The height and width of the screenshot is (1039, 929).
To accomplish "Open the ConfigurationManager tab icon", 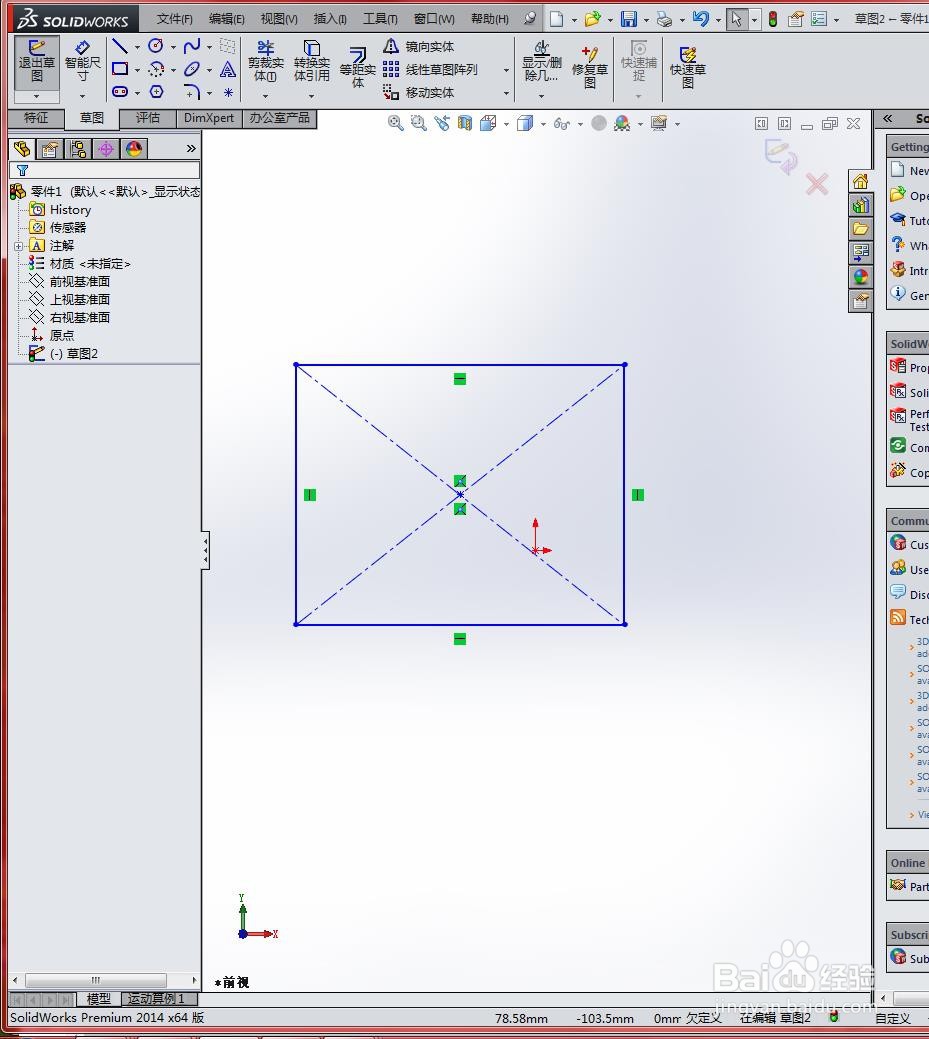I will tap(78, 149).
